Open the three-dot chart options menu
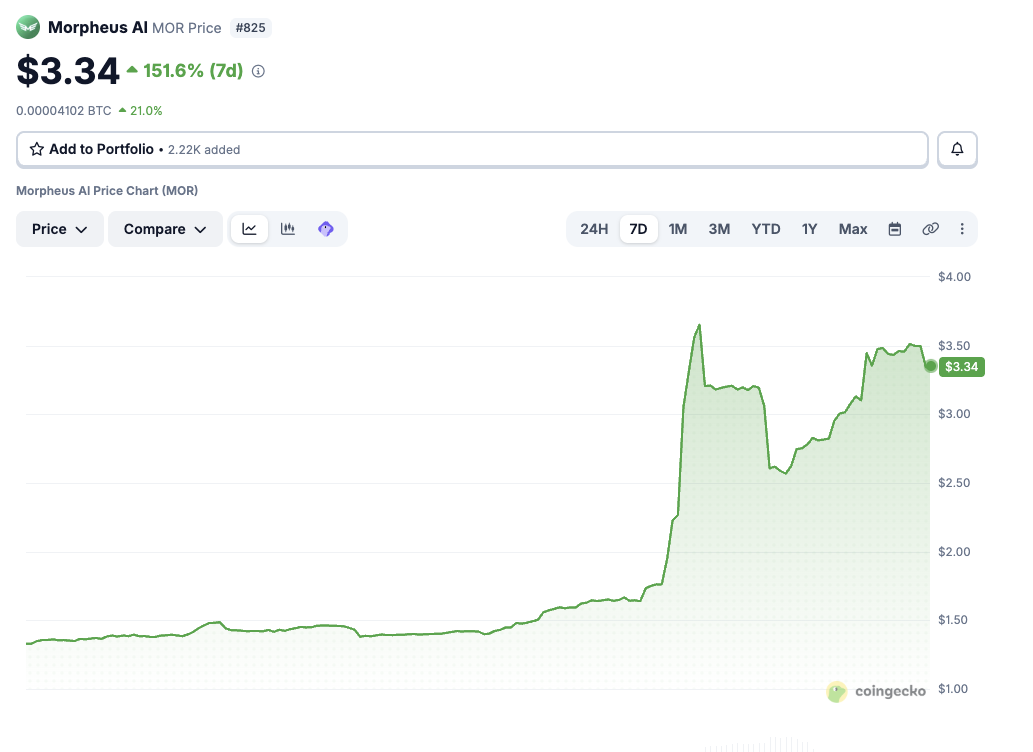Viewport: 1033px width, 752px height. click(x=962, y=229)
